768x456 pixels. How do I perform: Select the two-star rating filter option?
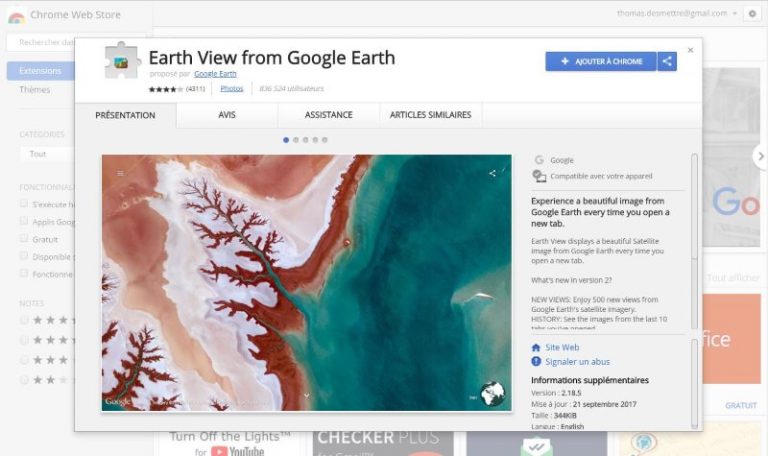click(25, 380)
